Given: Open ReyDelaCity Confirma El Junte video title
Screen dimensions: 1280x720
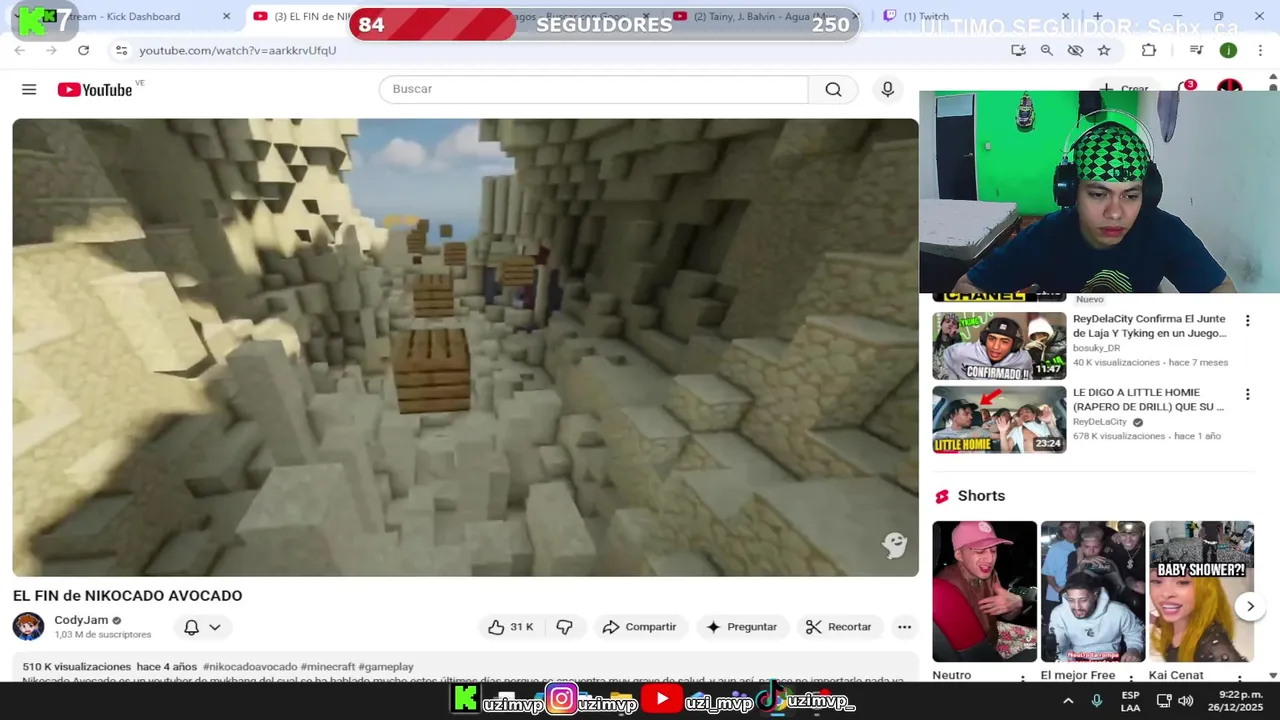Looking at the screenshot, I should (1150, 326).
